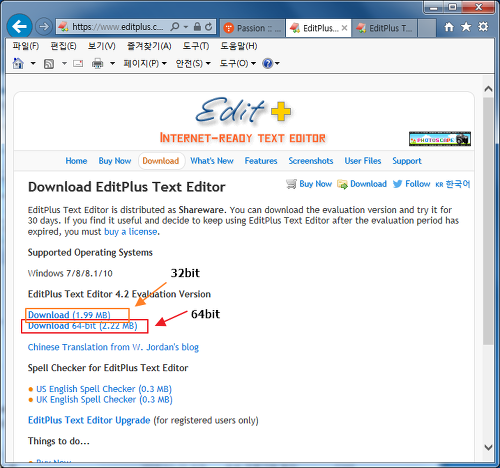Click the EditPlus logo image

click(243, 119)
